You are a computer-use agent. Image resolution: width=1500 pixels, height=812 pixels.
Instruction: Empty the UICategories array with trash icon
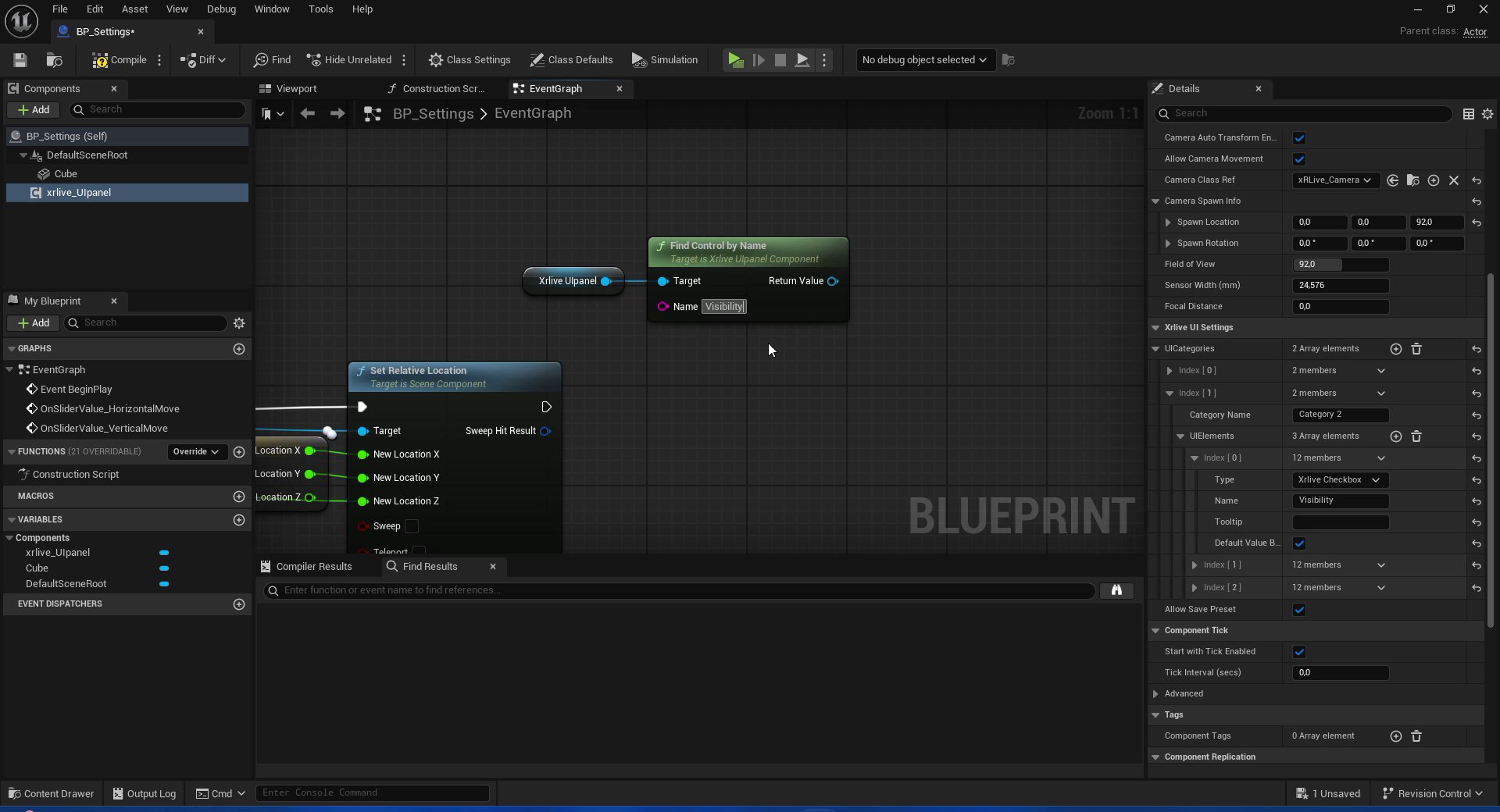1416,349
